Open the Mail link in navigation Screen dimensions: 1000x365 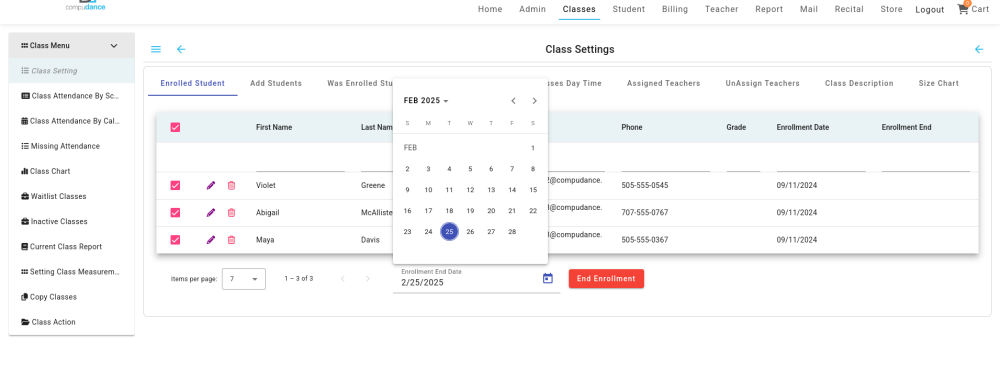click(809, 9)
